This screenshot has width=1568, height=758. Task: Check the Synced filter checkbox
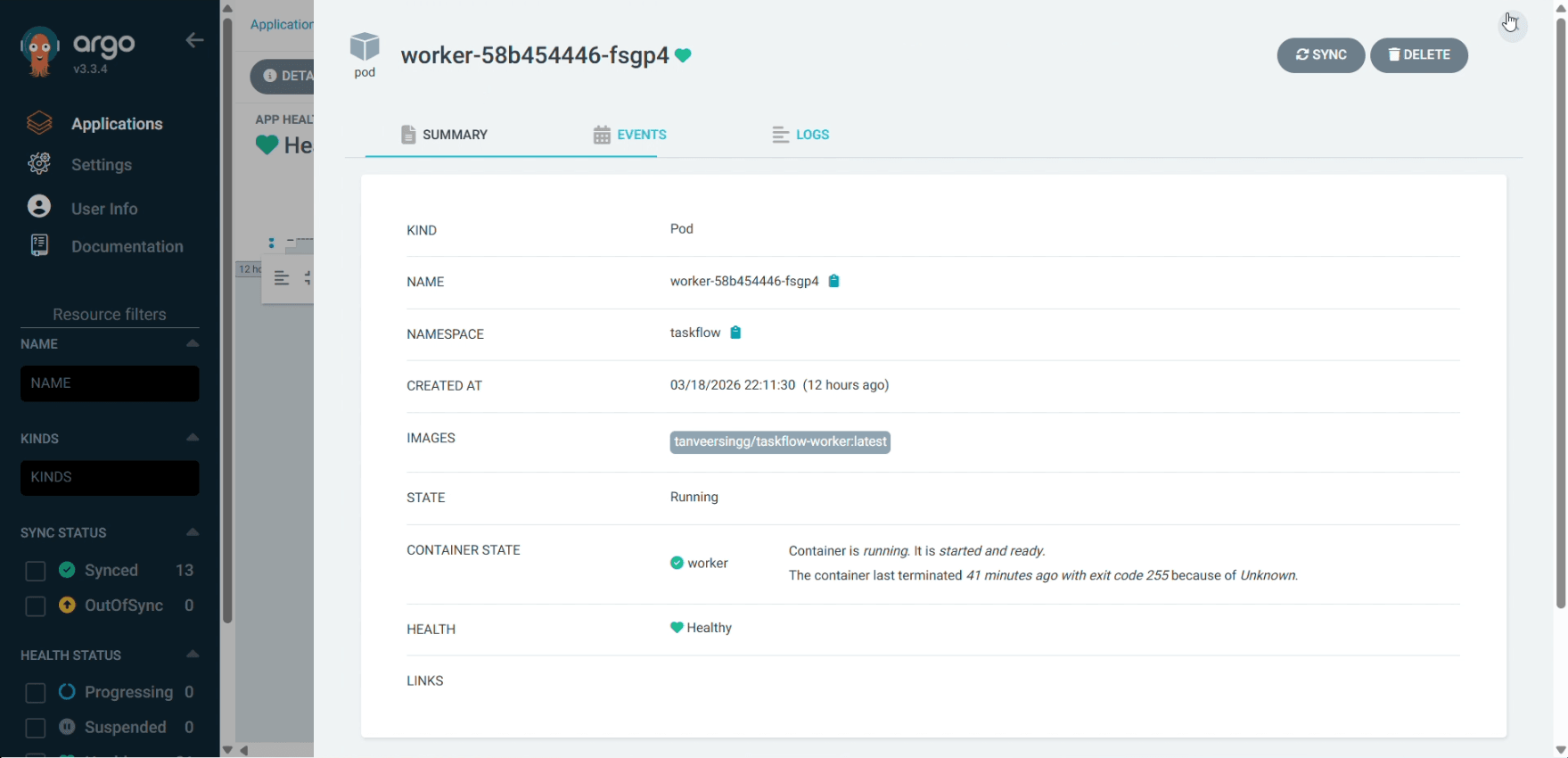[36, 571]
